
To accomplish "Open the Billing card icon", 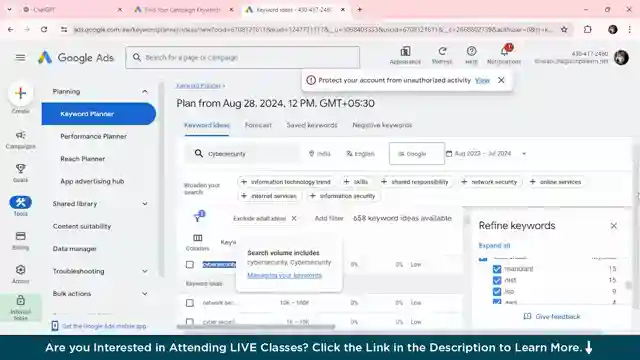I will click(x=20, y=236).
